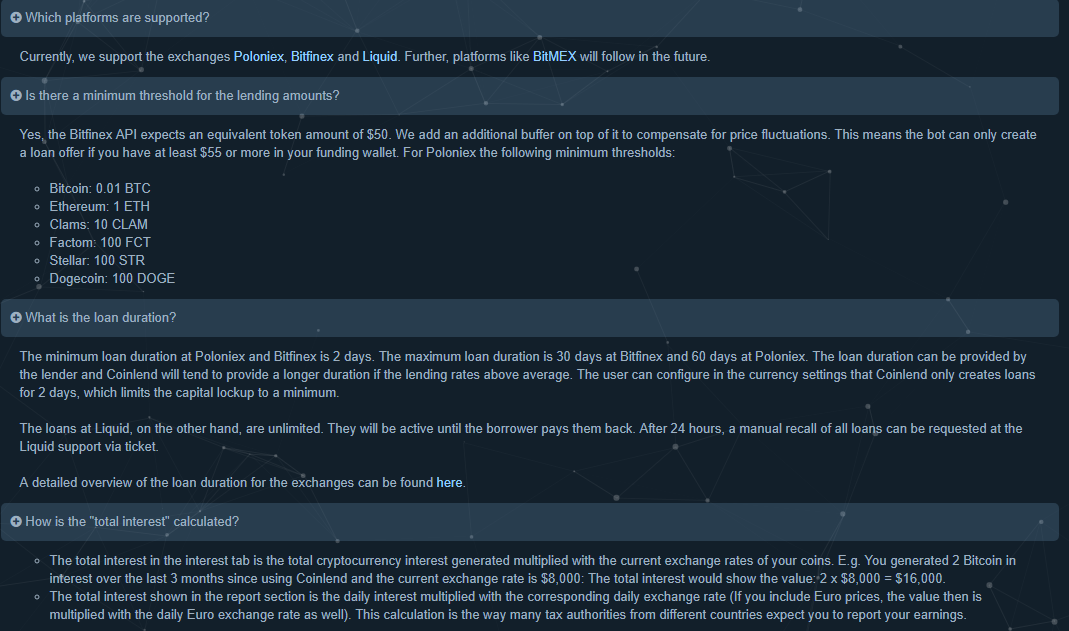Open the Poloniex exchange link
This screenshot has width=1069, height=631.
coord(258,57)
